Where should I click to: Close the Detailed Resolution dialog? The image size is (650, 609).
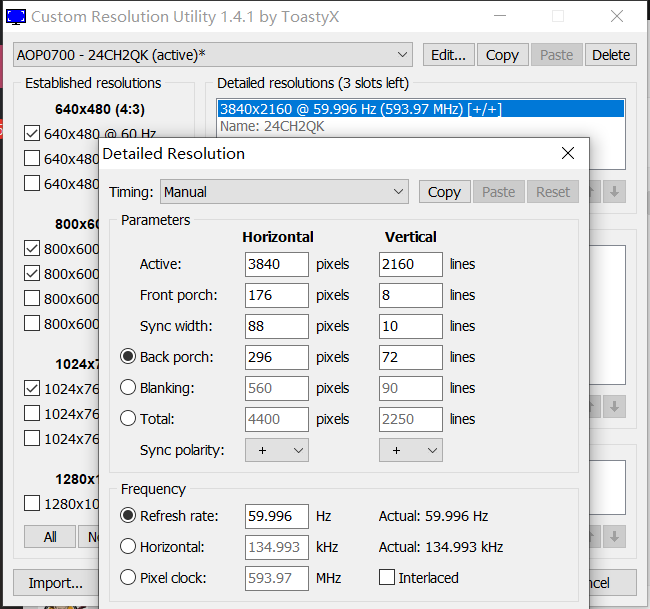click(x=568, y=153)
